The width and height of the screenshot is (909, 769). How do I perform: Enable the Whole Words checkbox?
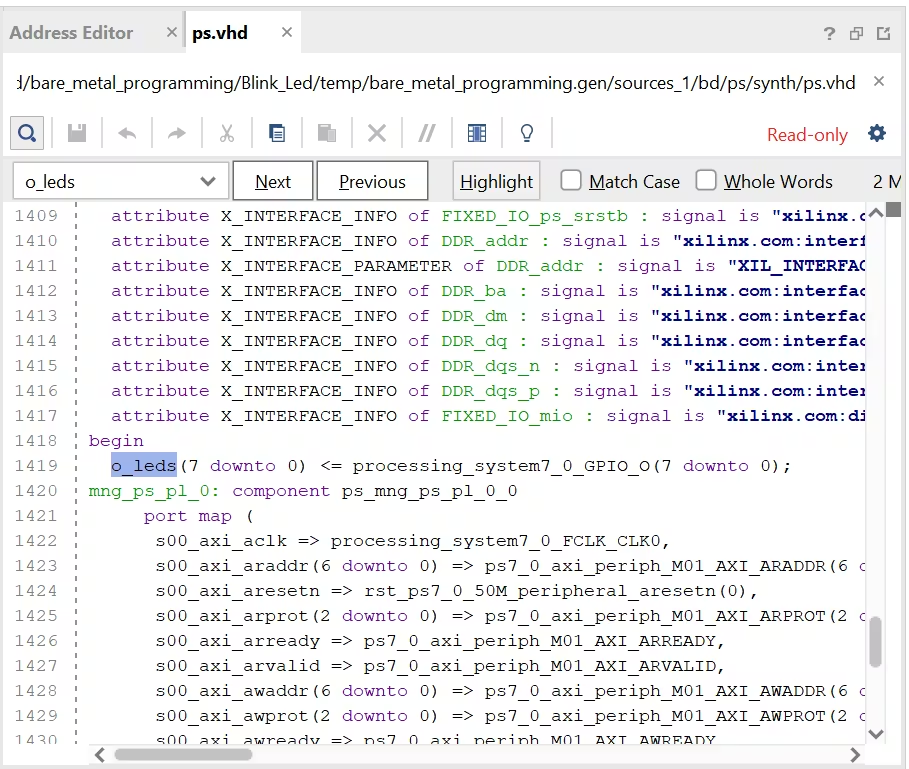[x=706, y=180]
